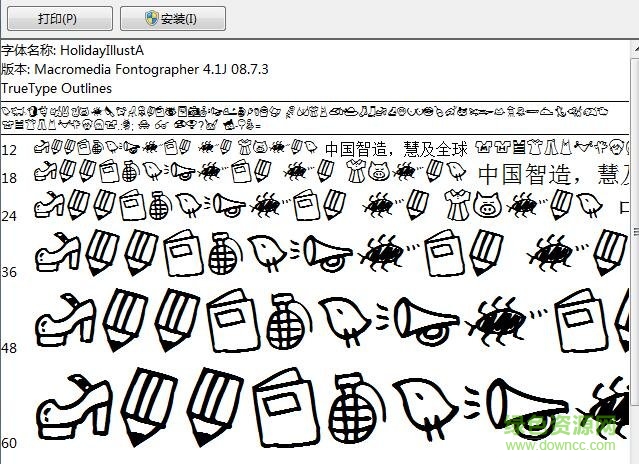Click the bird glyph in the 60 row
This screenshot has width=639, height=464.
427,409
